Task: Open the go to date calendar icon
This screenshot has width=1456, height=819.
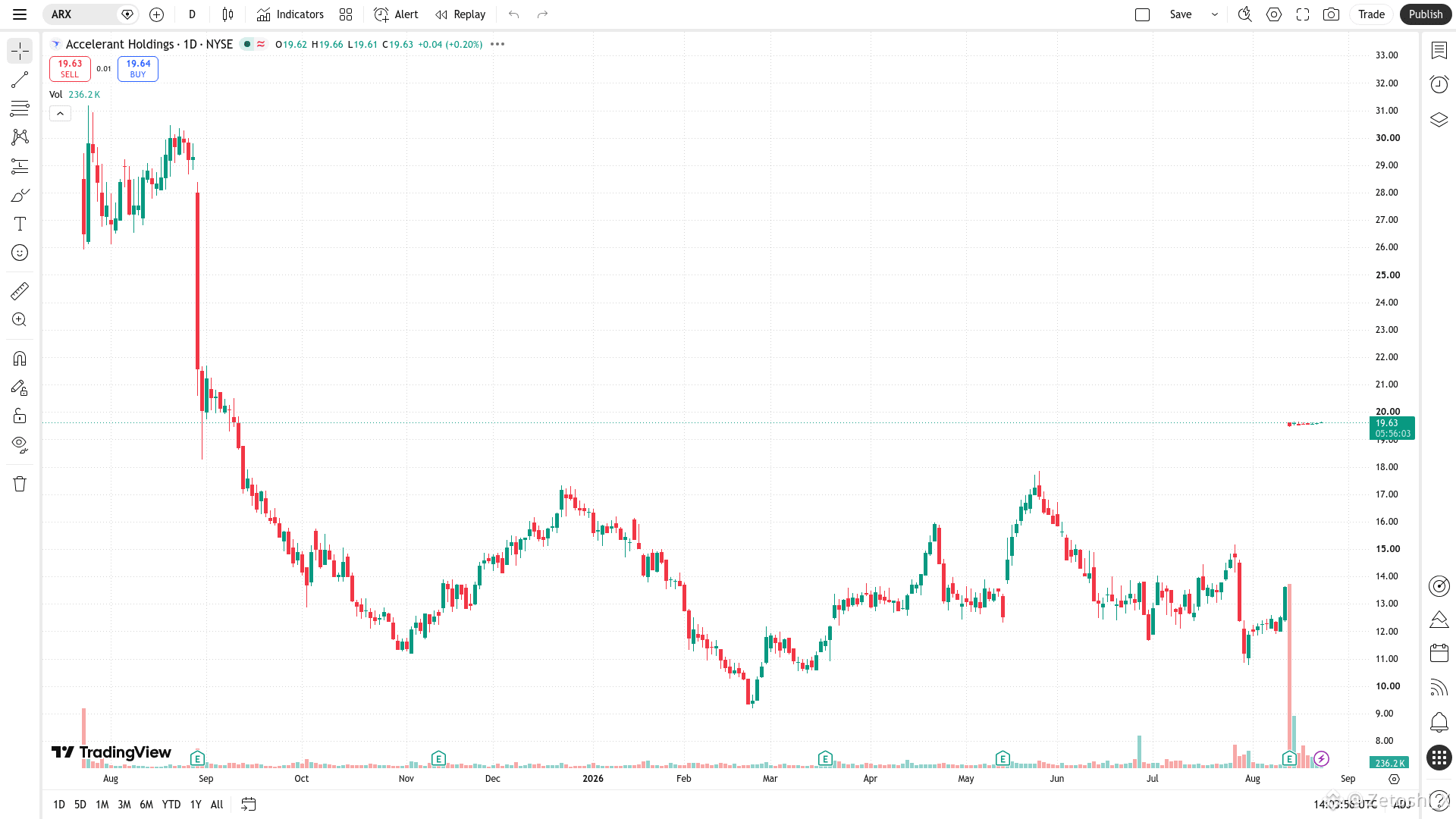Action: tap(249, 805)
